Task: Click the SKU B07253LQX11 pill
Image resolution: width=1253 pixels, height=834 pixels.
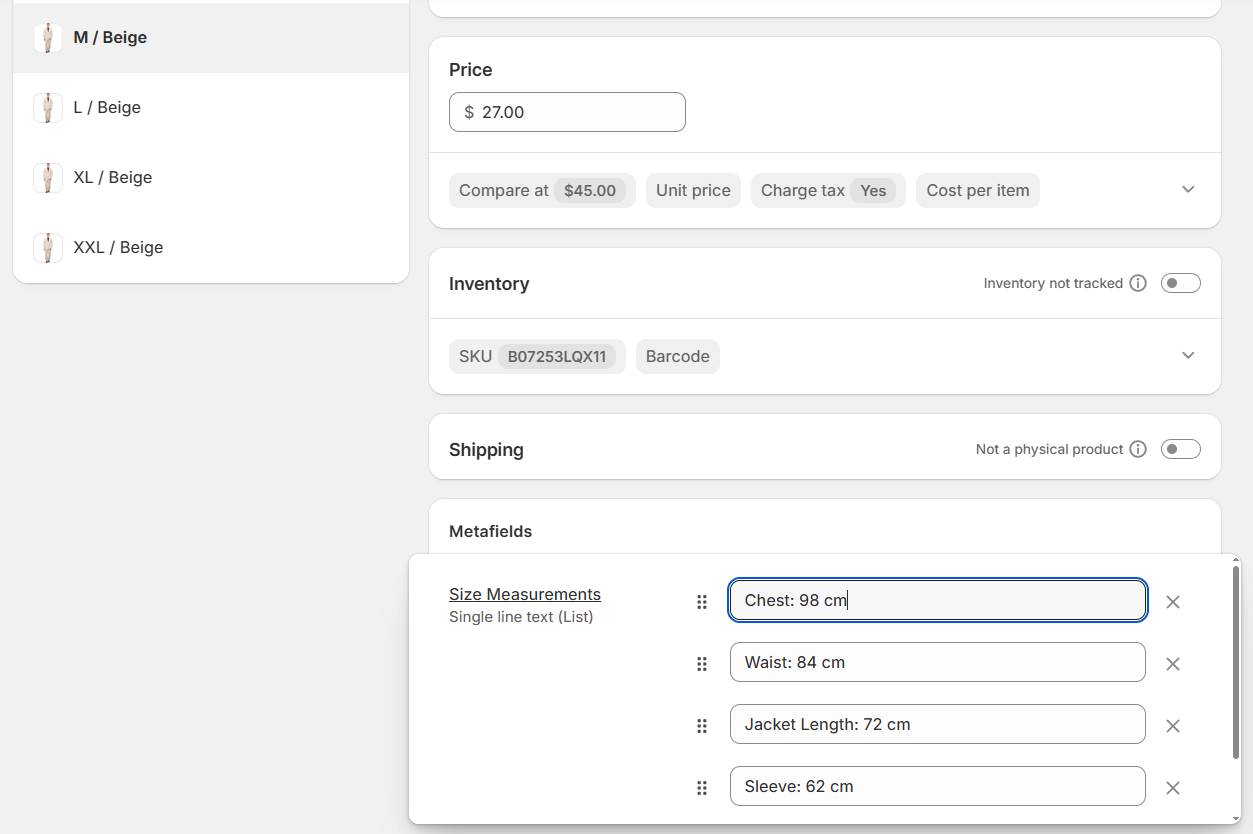Action: (537, 356)
